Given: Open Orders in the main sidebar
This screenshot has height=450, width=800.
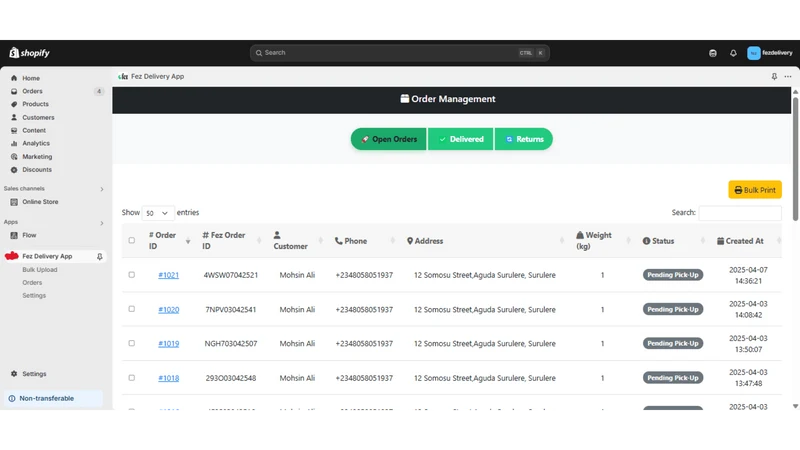Looking at the screenshot, I should [x=32, y=91].
